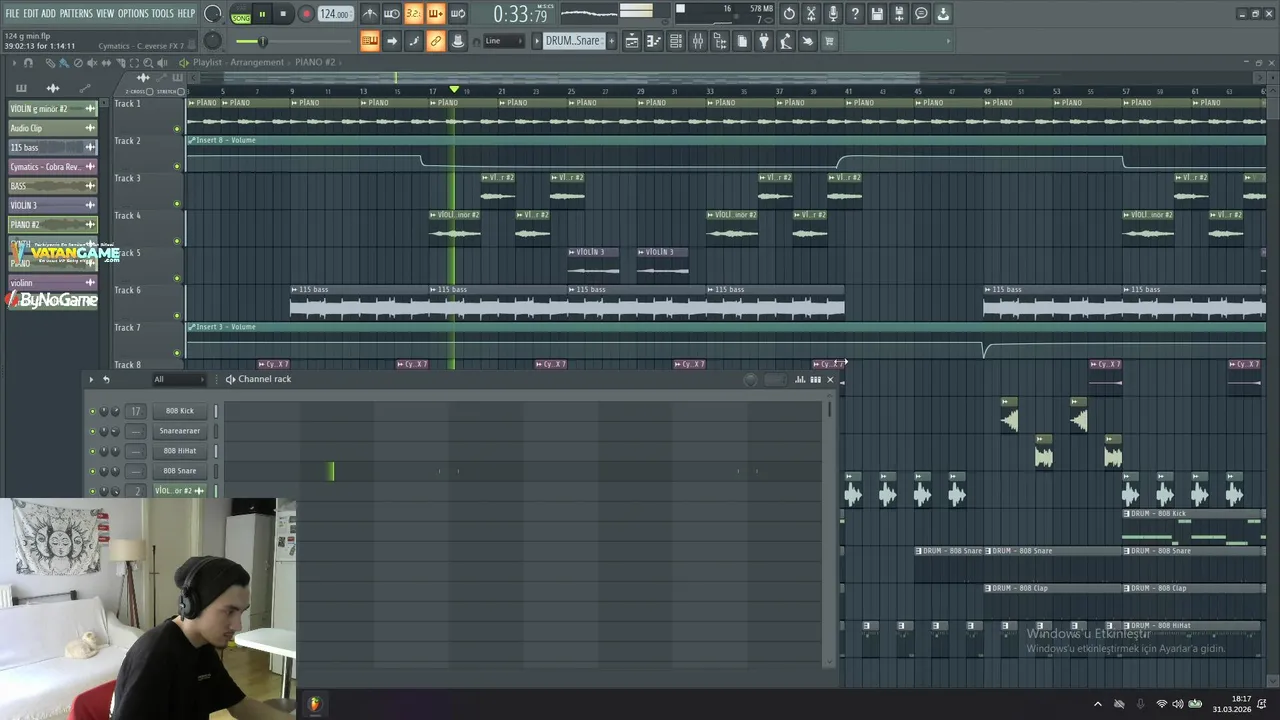The height and width of the screenshot is (720, 1280).
Task: Click the 808 Kick channel button
Action: 180,411
